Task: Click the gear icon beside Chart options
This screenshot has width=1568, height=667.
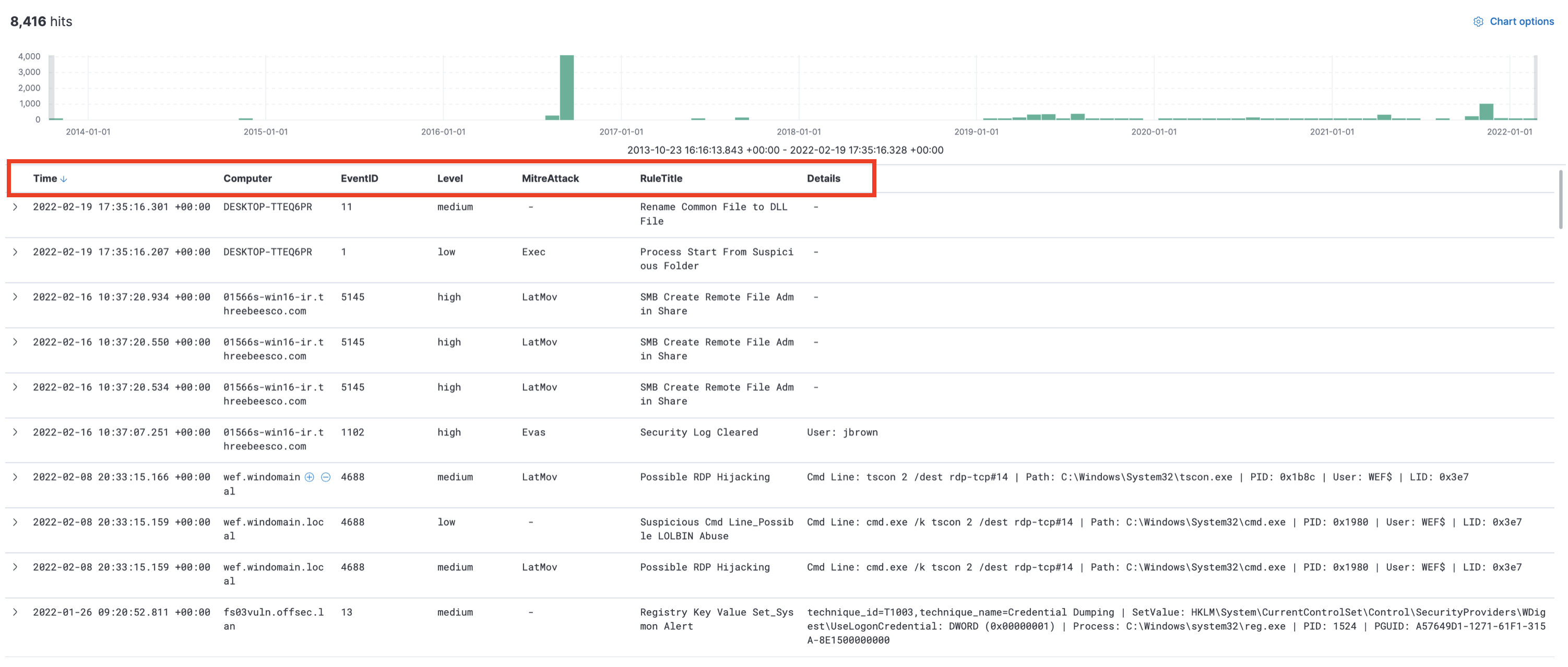Action: click(x=1479, y=21)
